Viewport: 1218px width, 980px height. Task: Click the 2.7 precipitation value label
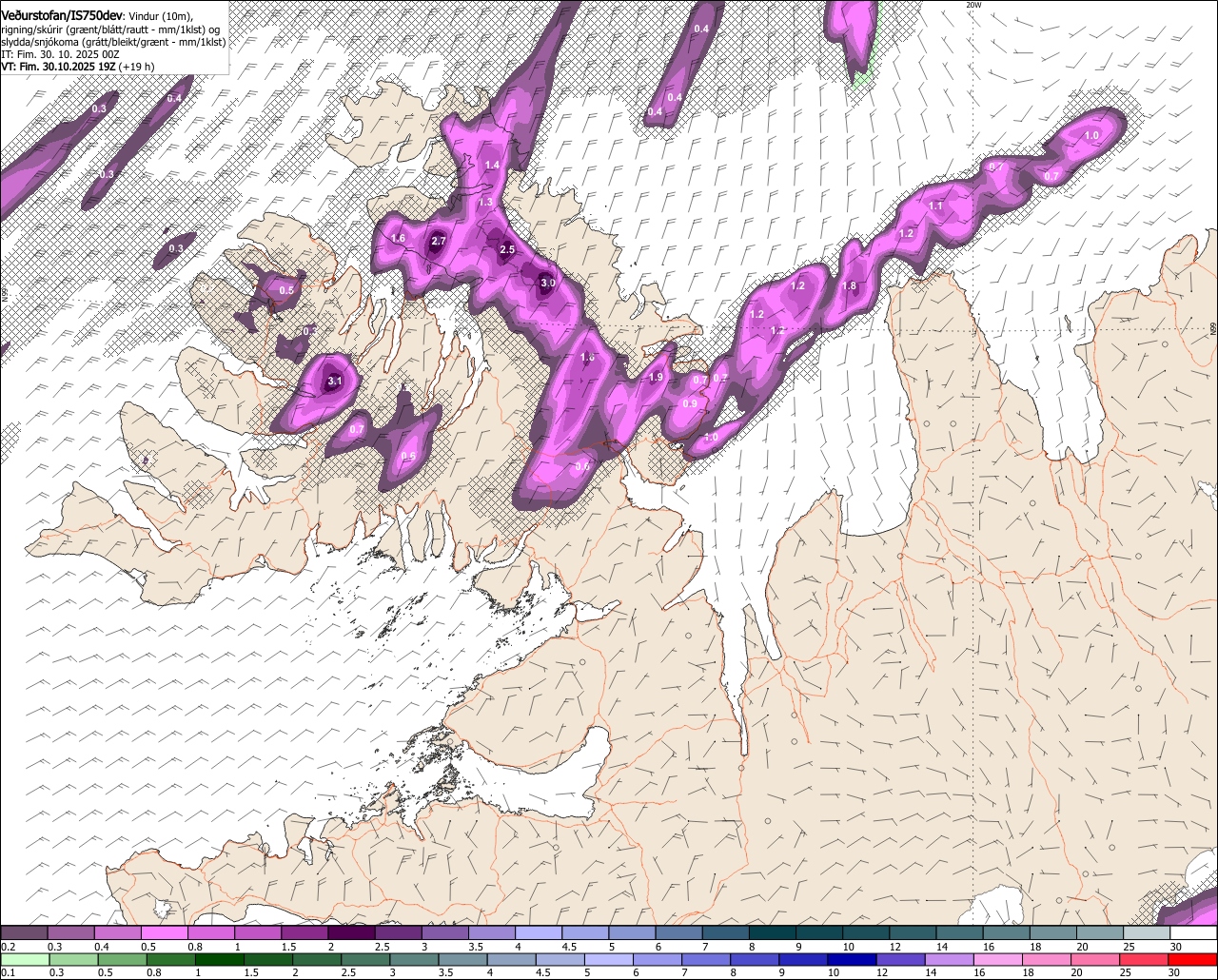[x=439, y=242]
